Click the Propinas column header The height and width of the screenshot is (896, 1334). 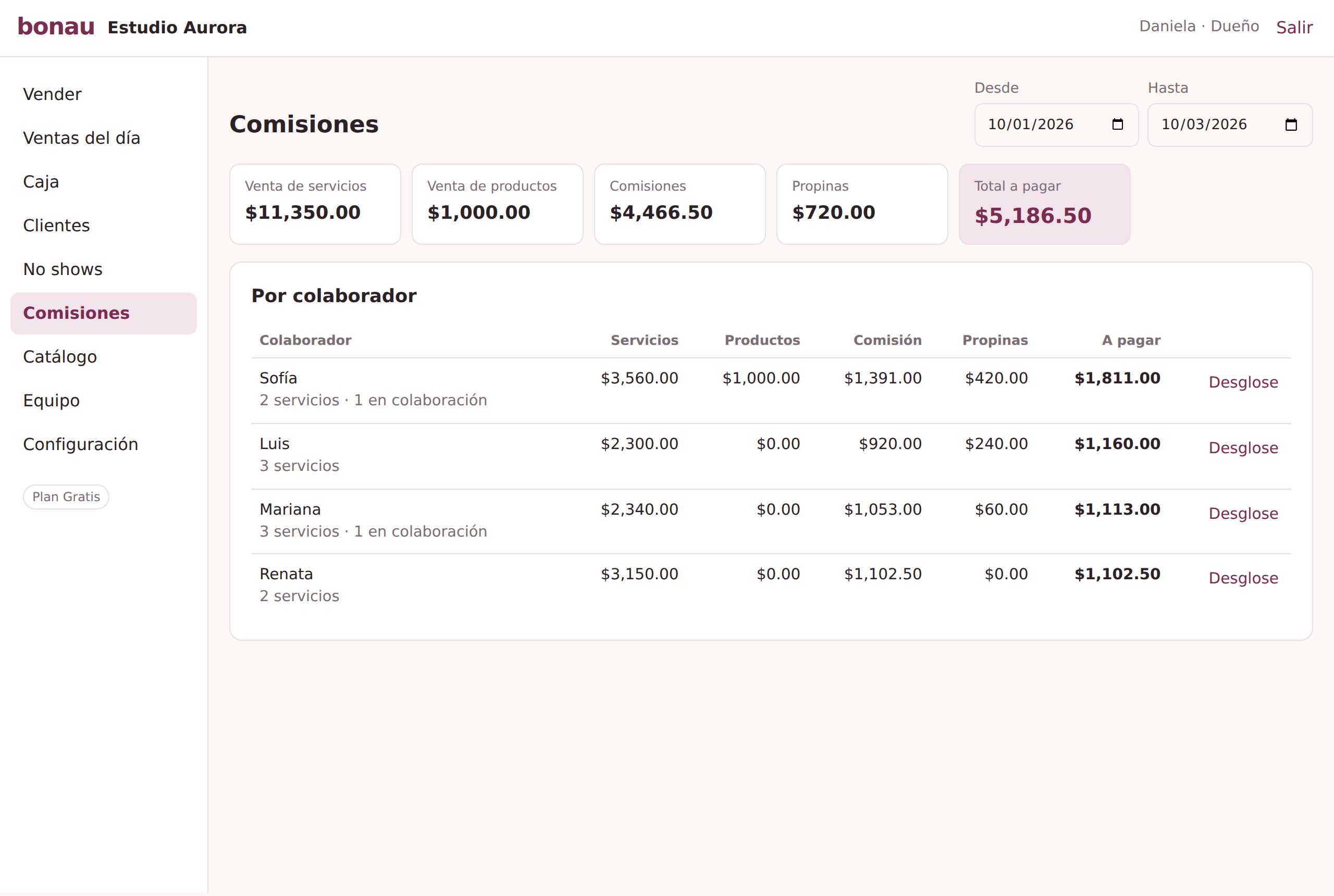995,341
